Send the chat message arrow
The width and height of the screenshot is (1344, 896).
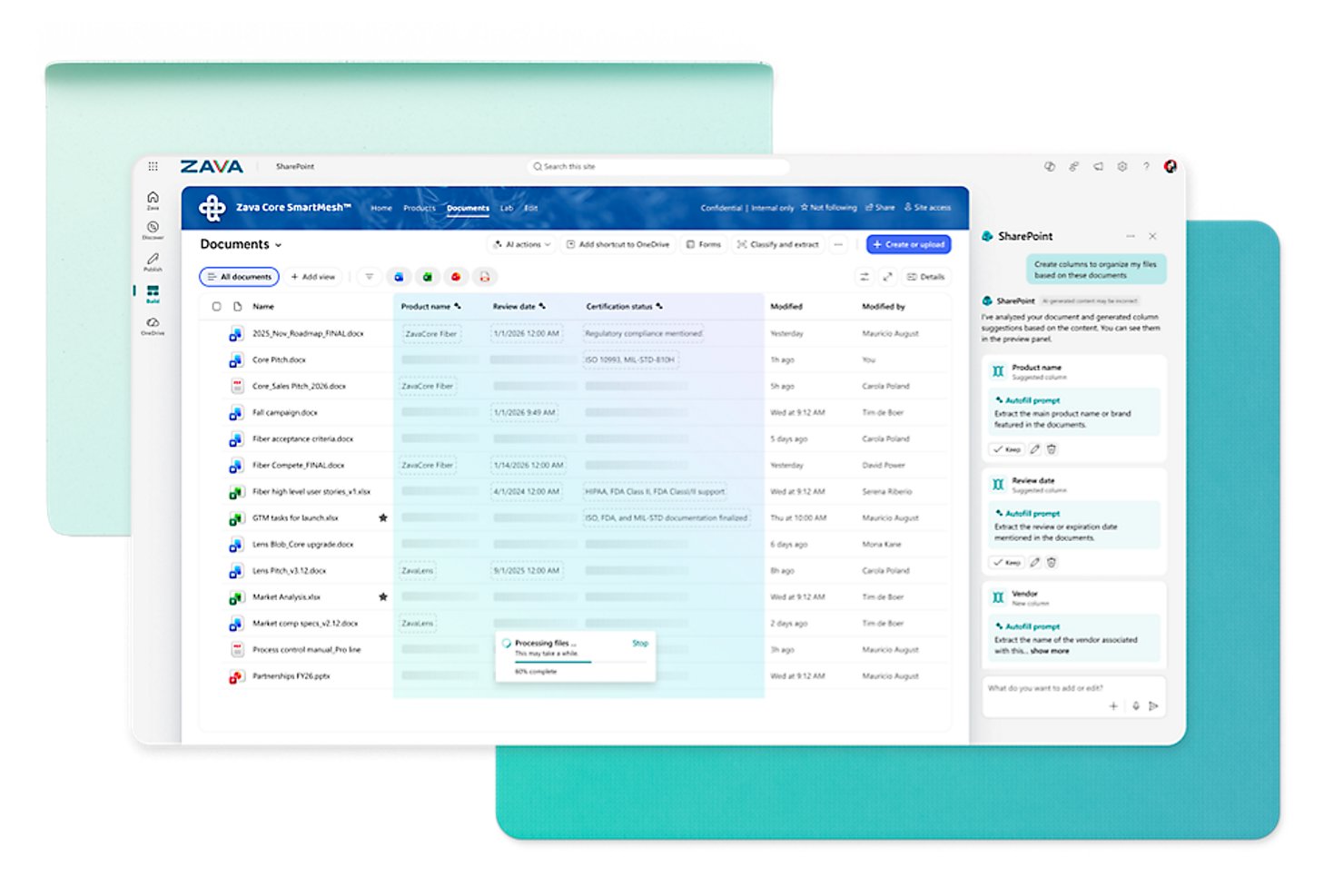[1153, 705]
